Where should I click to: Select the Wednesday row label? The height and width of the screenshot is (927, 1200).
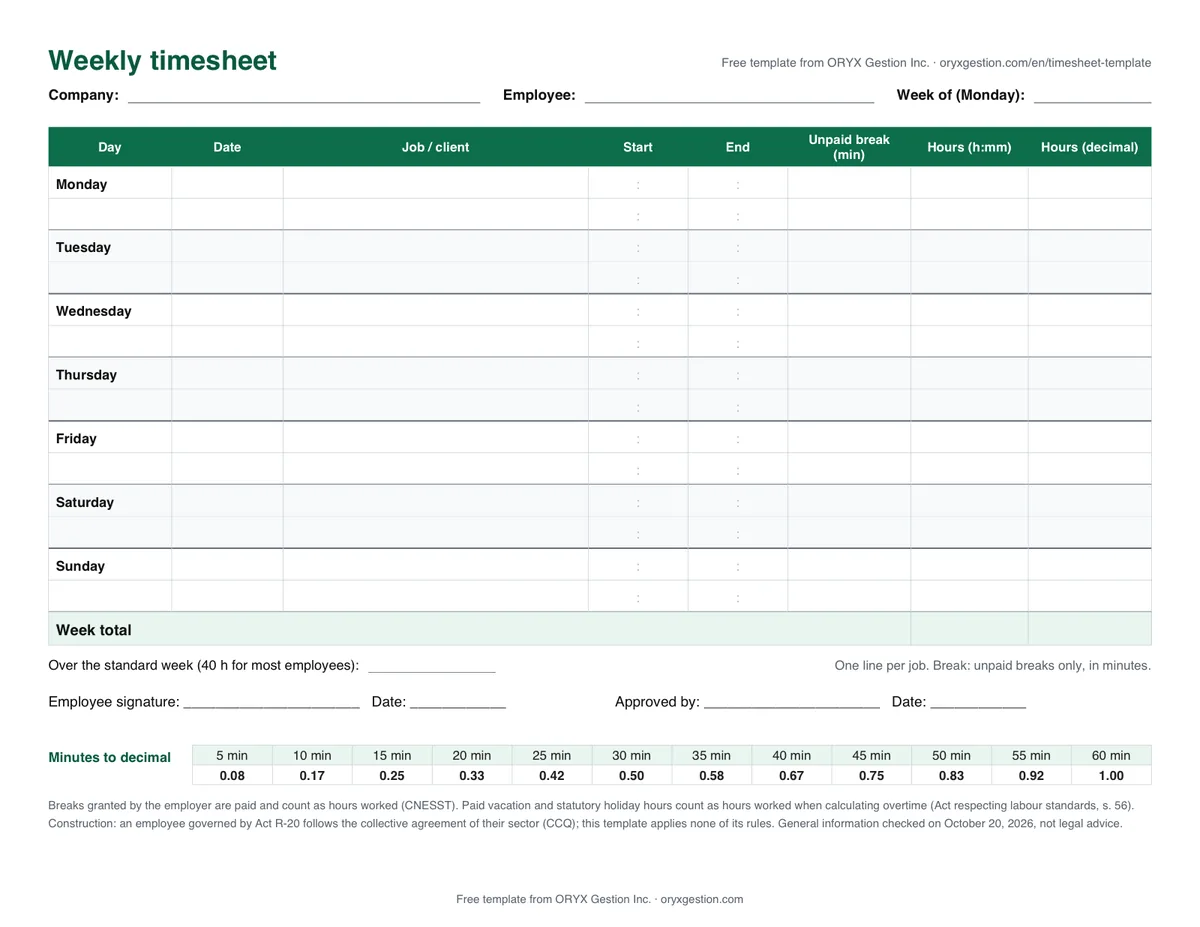[x=94, y=311]
